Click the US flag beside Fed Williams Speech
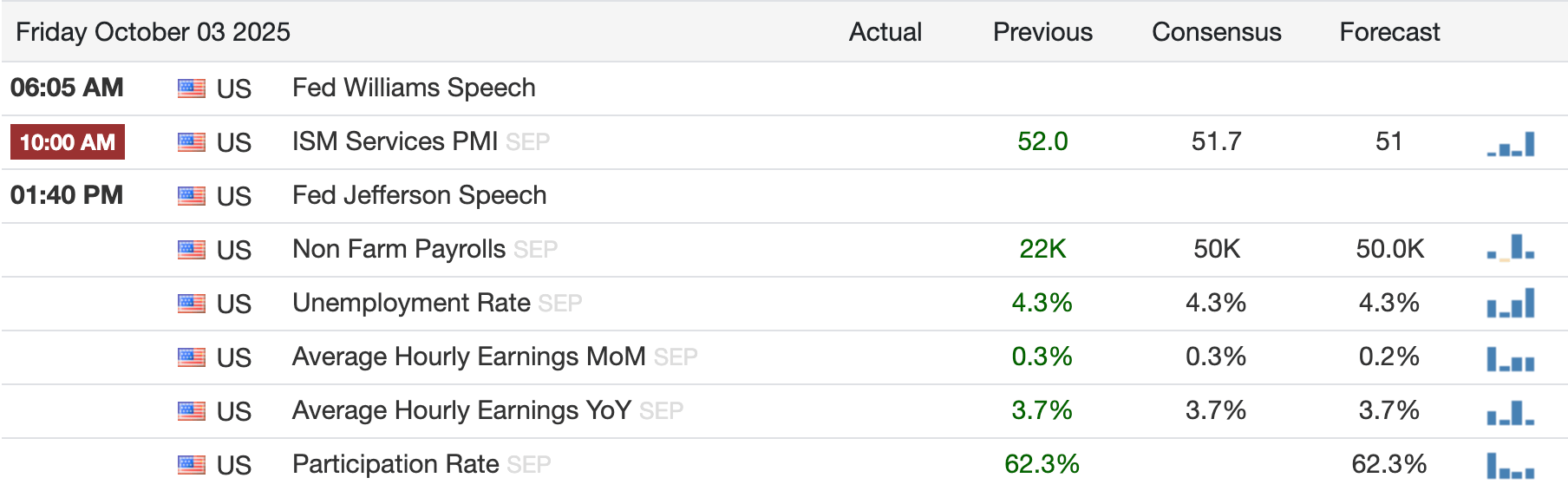1568x491 pixels. [192, 88]
